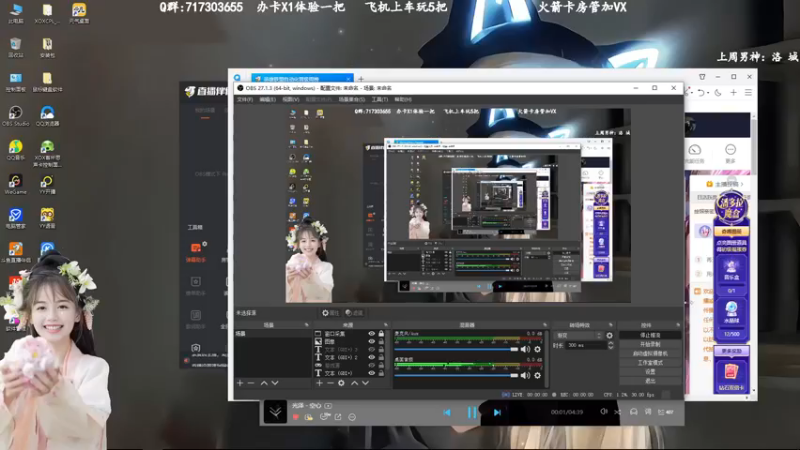Open a new tab in the browser window
The height and width of the screenshot is (450, 800).
pos(361,79)
